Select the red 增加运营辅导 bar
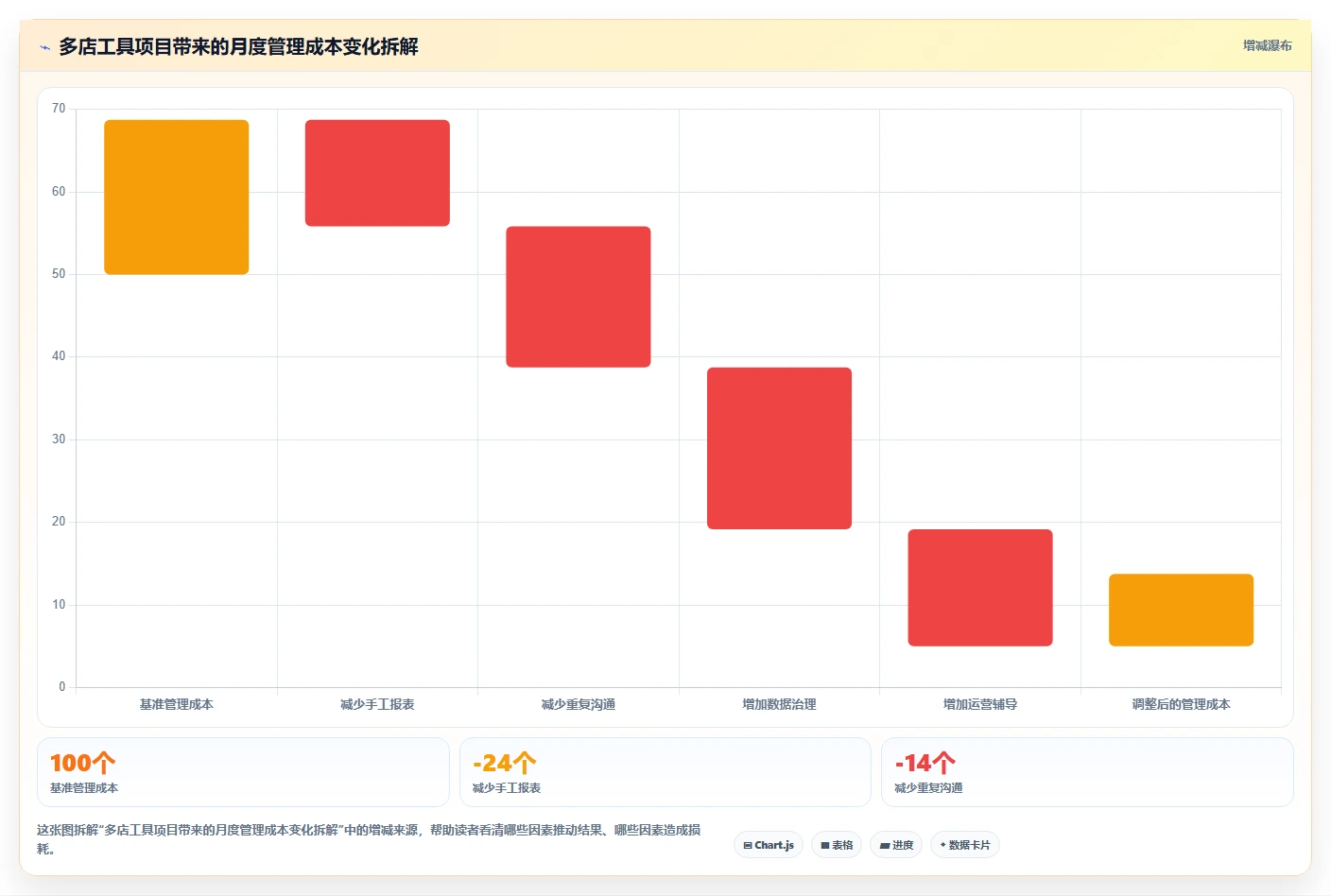Screen dimensions: 1331x896 tap(980, 588)
